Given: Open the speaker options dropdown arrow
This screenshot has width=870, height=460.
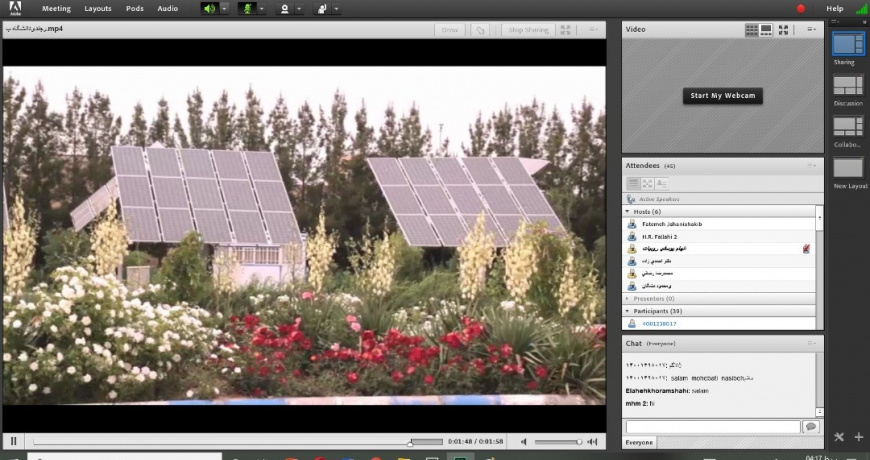Looking at the screenshot, I should click(x=224, y=9).
